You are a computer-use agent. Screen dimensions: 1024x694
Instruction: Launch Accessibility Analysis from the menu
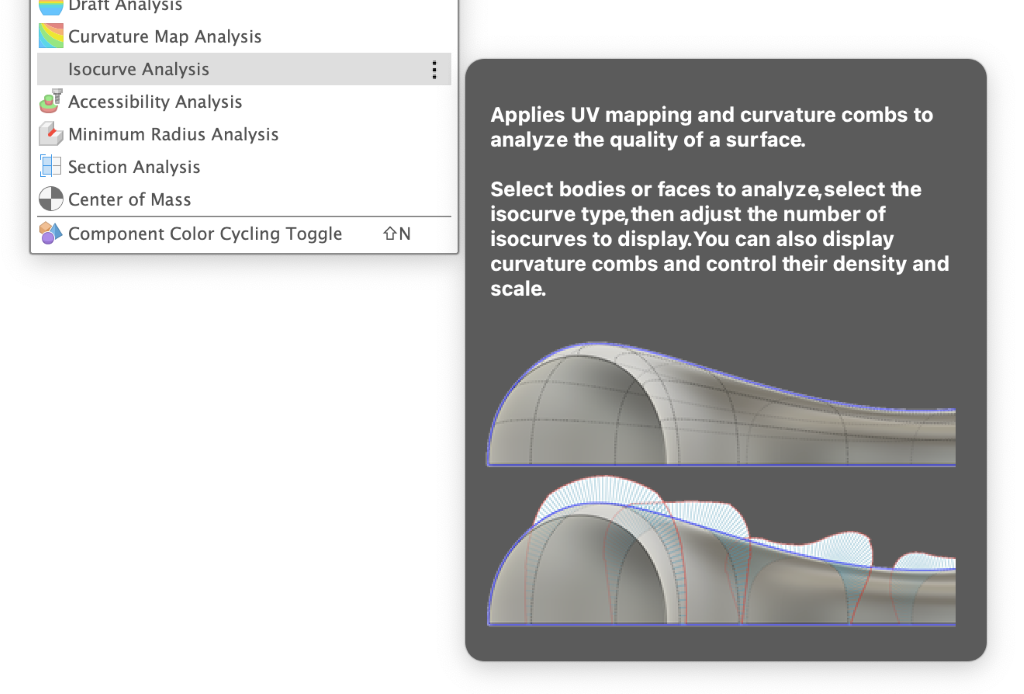(x=155, y=102)
